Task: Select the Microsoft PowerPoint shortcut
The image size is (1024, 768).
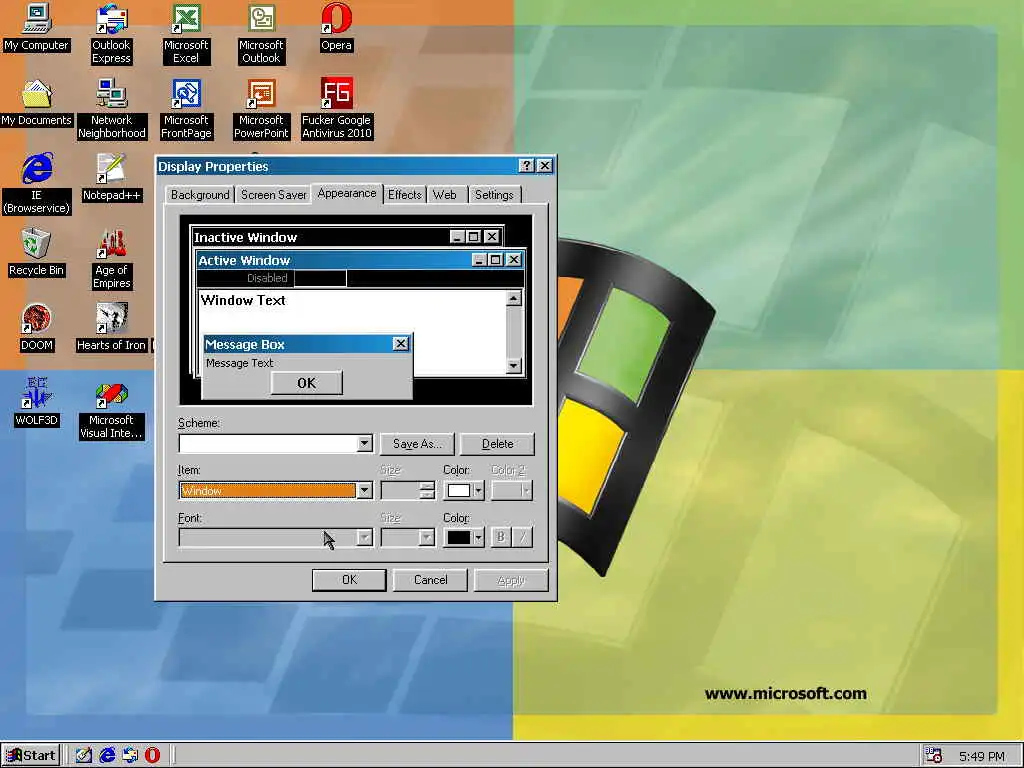Action: [x=261, y=109]
